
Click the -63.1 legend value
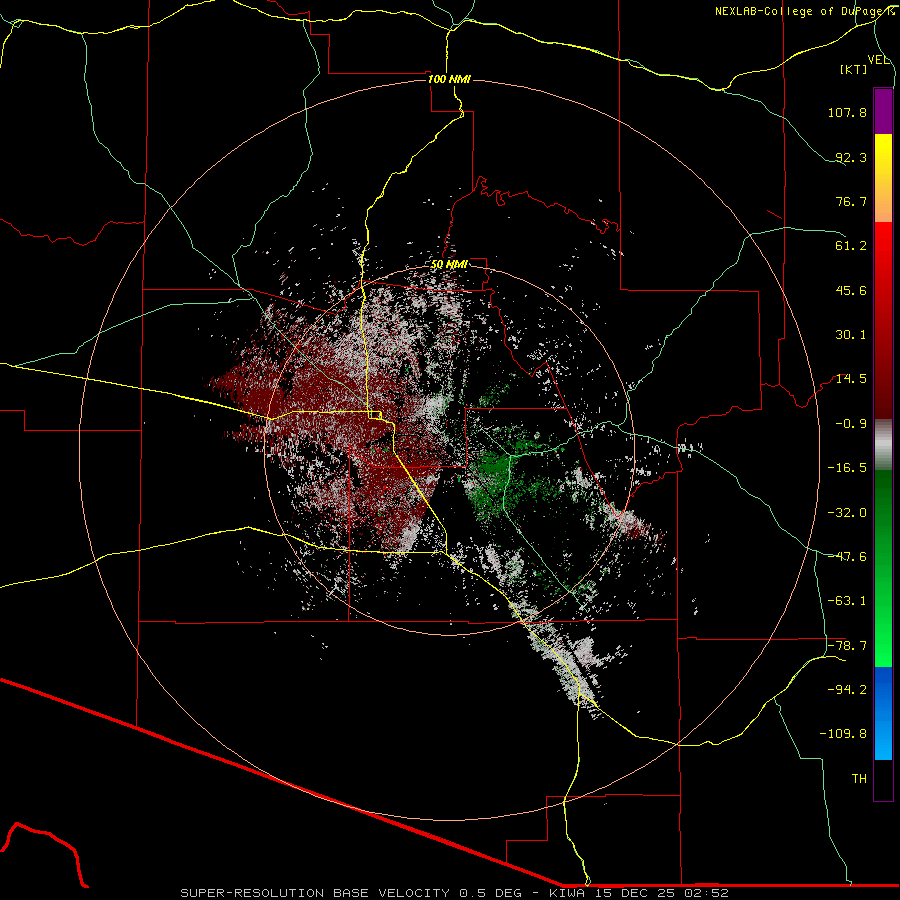(x=847, y=601)
